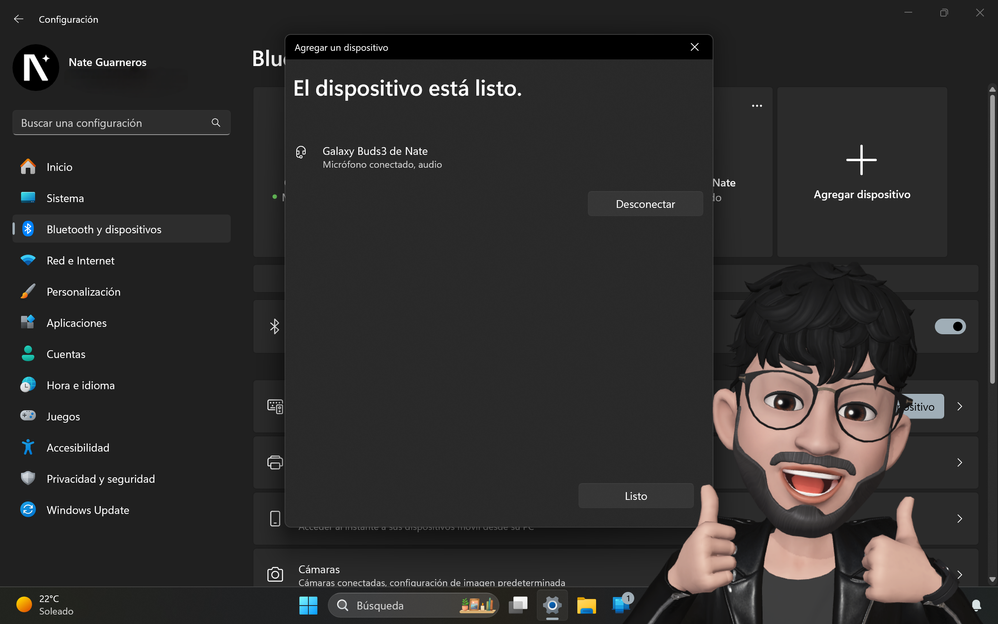Click the headset icon next to Galaxy Buds3
The image size is (998, 624).
(x=301, y=152)
